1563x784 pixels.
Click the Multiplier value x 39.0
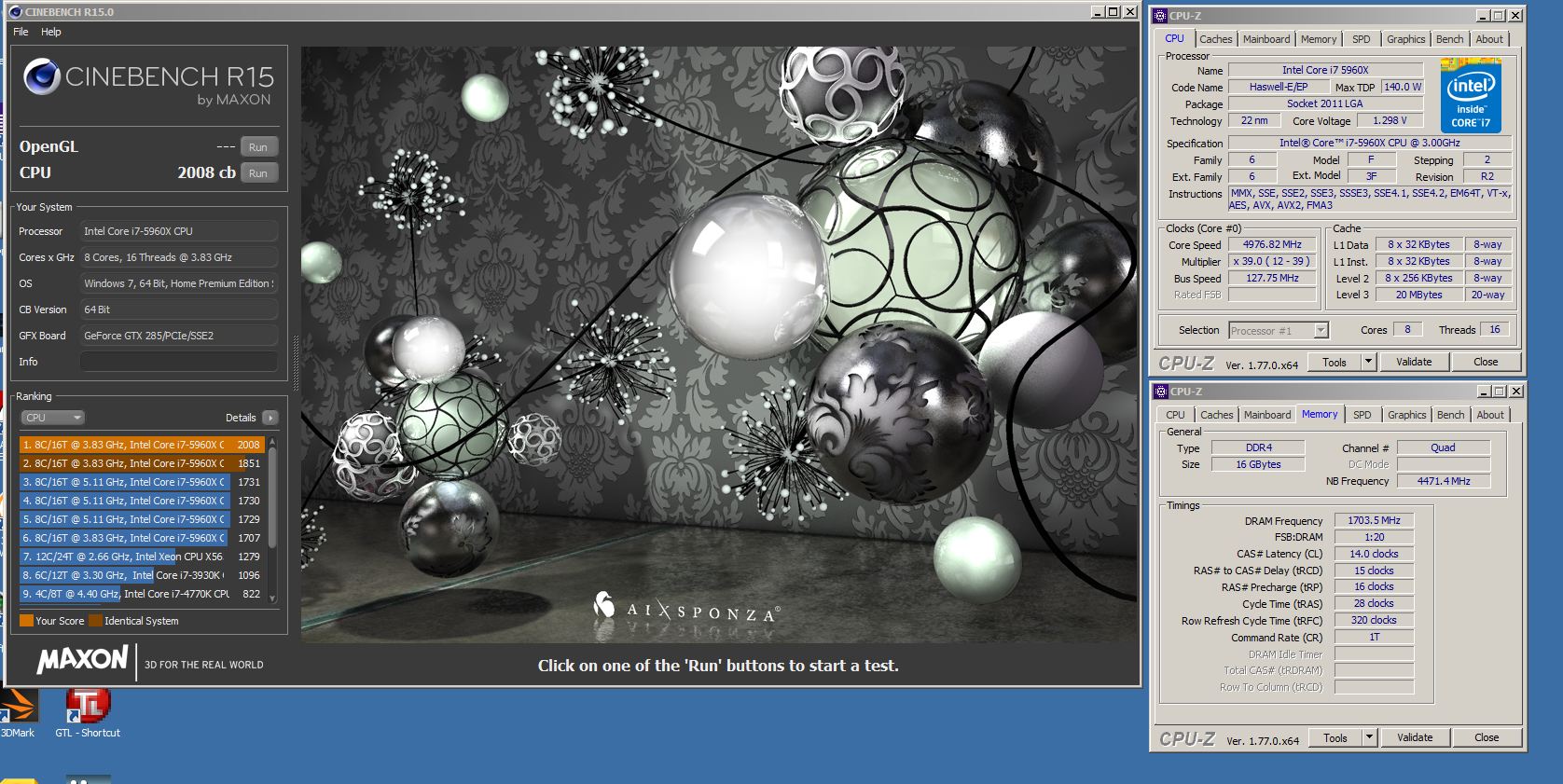click(1272, 262)
